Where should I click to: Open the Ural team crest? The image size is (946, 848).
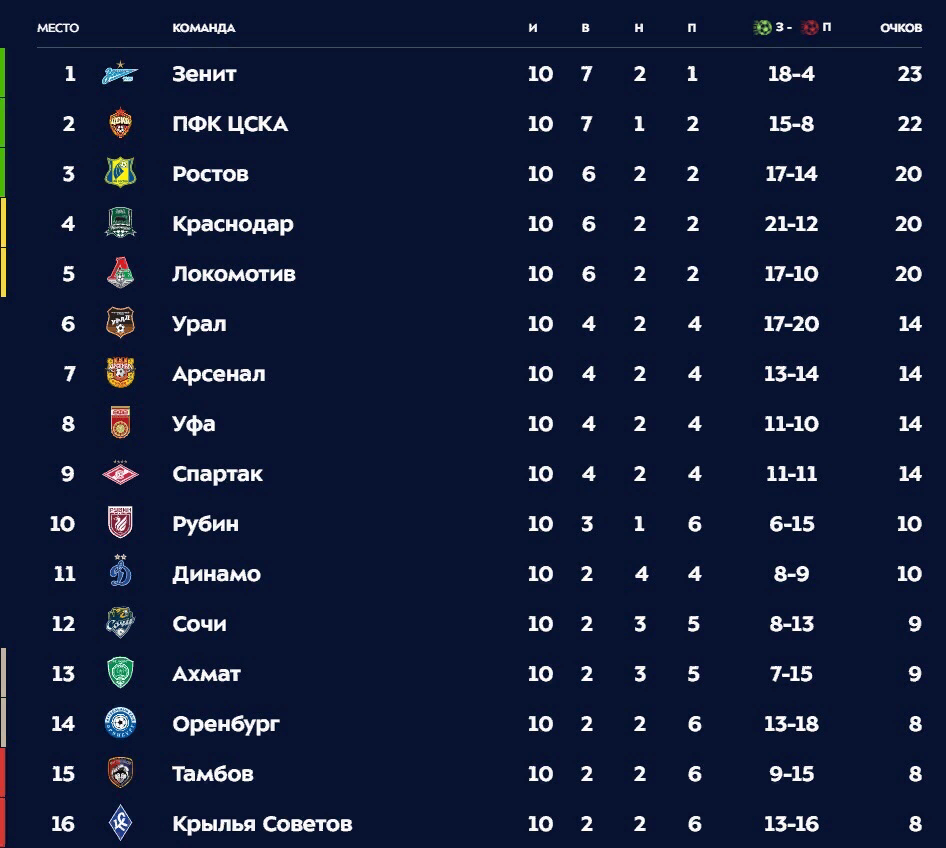pyautogui.click(x=120, y=323)
